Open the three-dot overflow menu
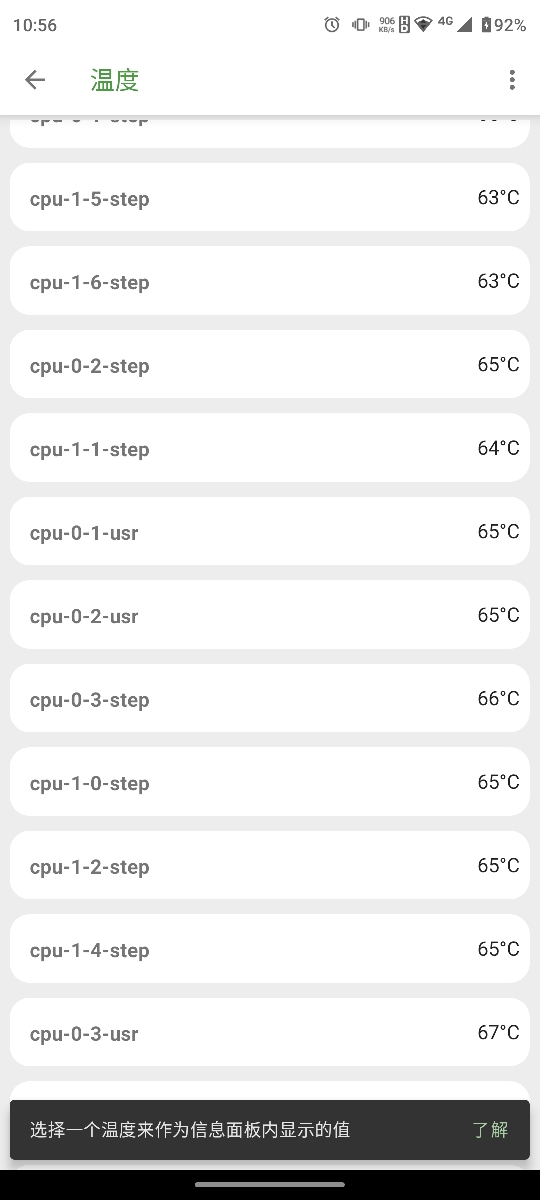This screenshot has width=540, height=1200. click(x=512, y=80)
